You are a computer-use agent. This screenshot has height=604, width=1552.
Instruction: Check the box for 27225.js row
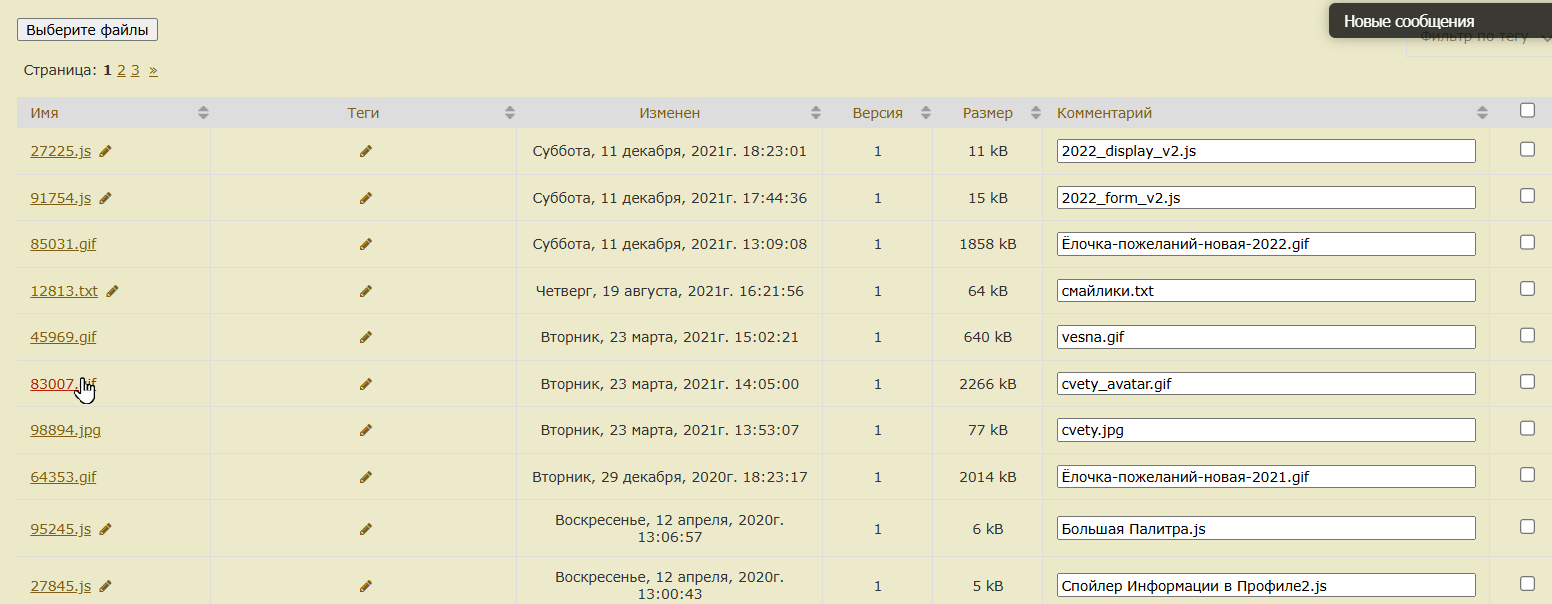click(x=1527, y=149)
